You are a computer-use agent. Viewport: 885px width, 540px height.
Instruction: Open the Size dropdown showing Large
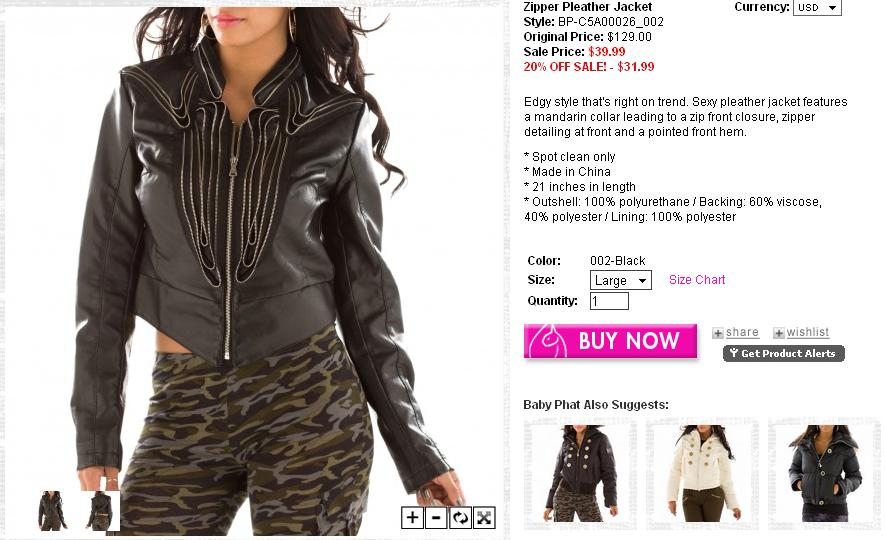620,280
